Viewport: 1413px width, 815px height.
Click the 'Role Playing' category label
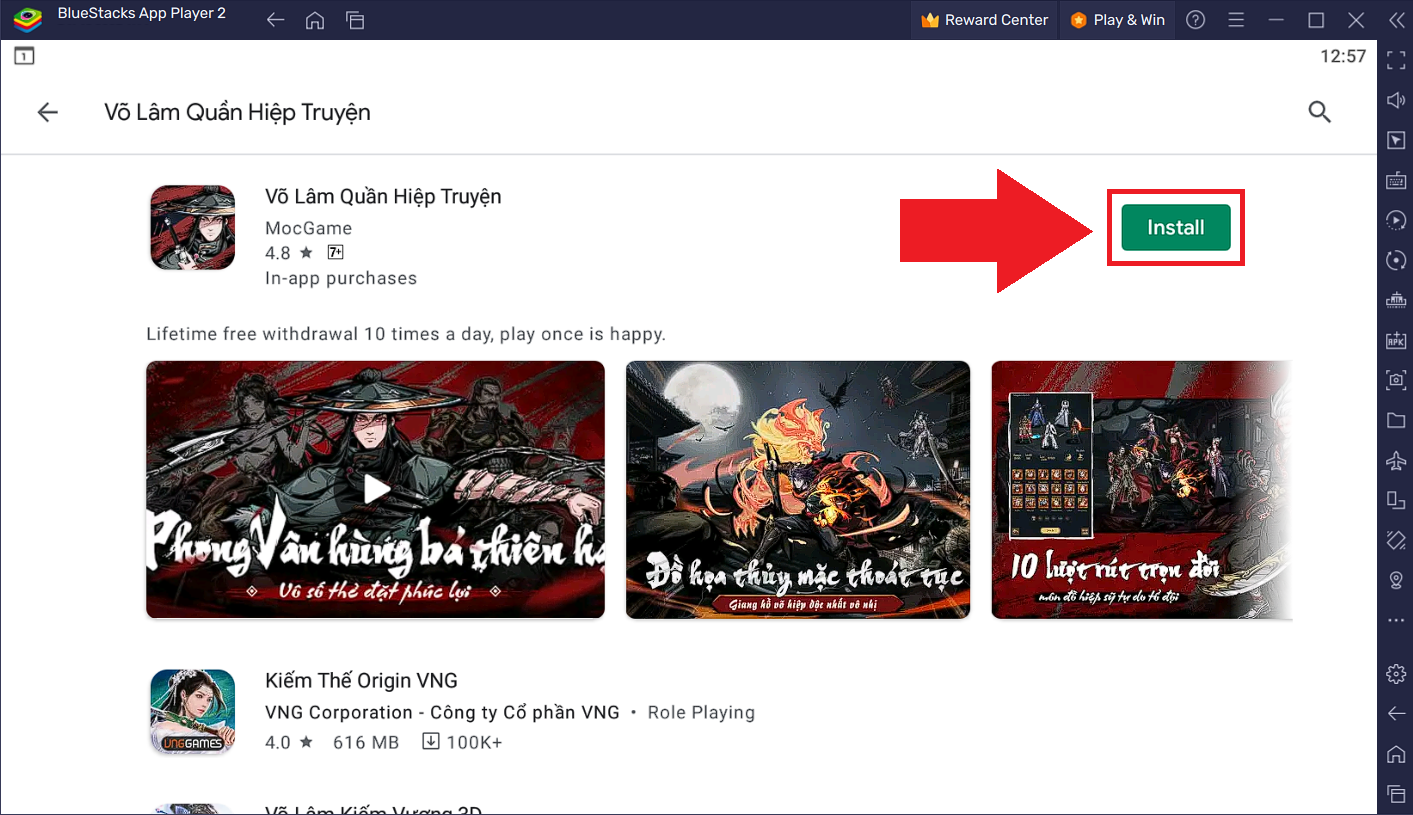[x=701, y=713]
